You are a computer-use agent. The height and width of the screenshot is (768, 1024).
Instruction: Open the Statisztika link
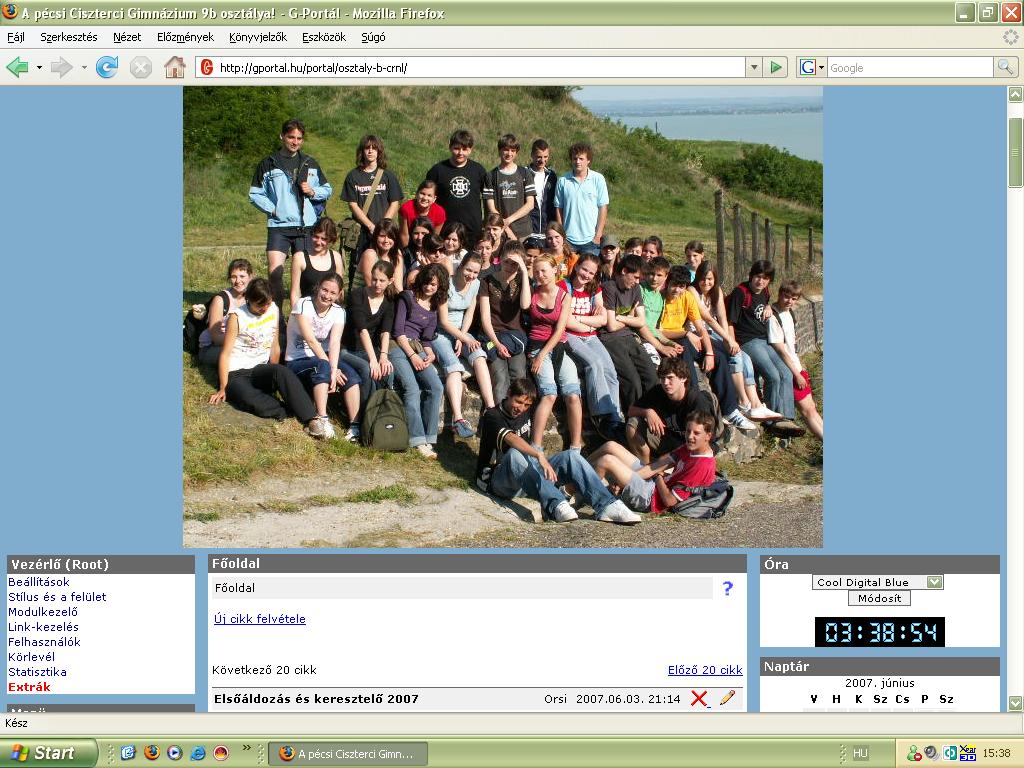[37, 672]
